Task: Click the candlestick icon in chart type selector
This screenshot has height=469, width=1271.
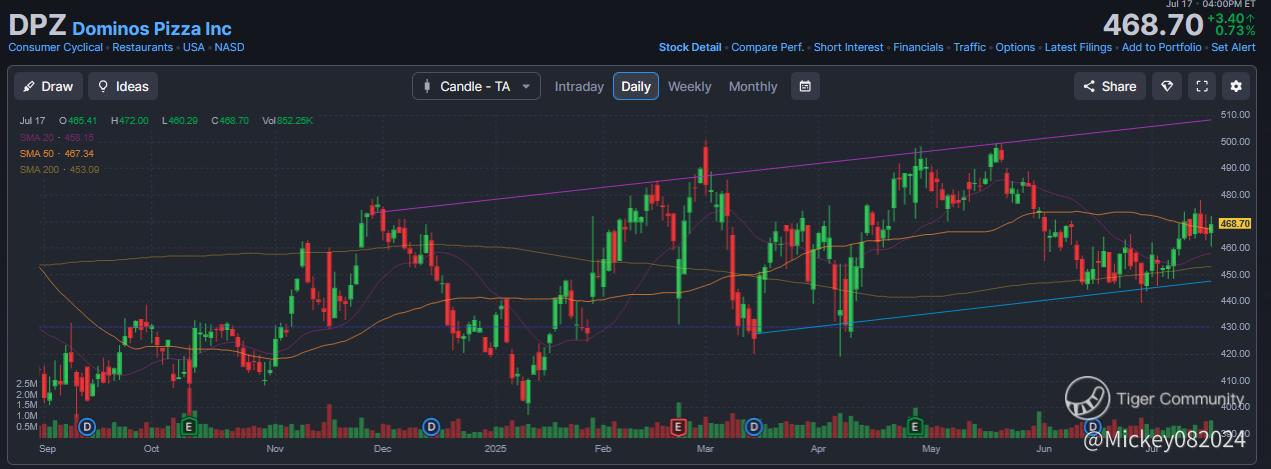Action: (428, 86)
